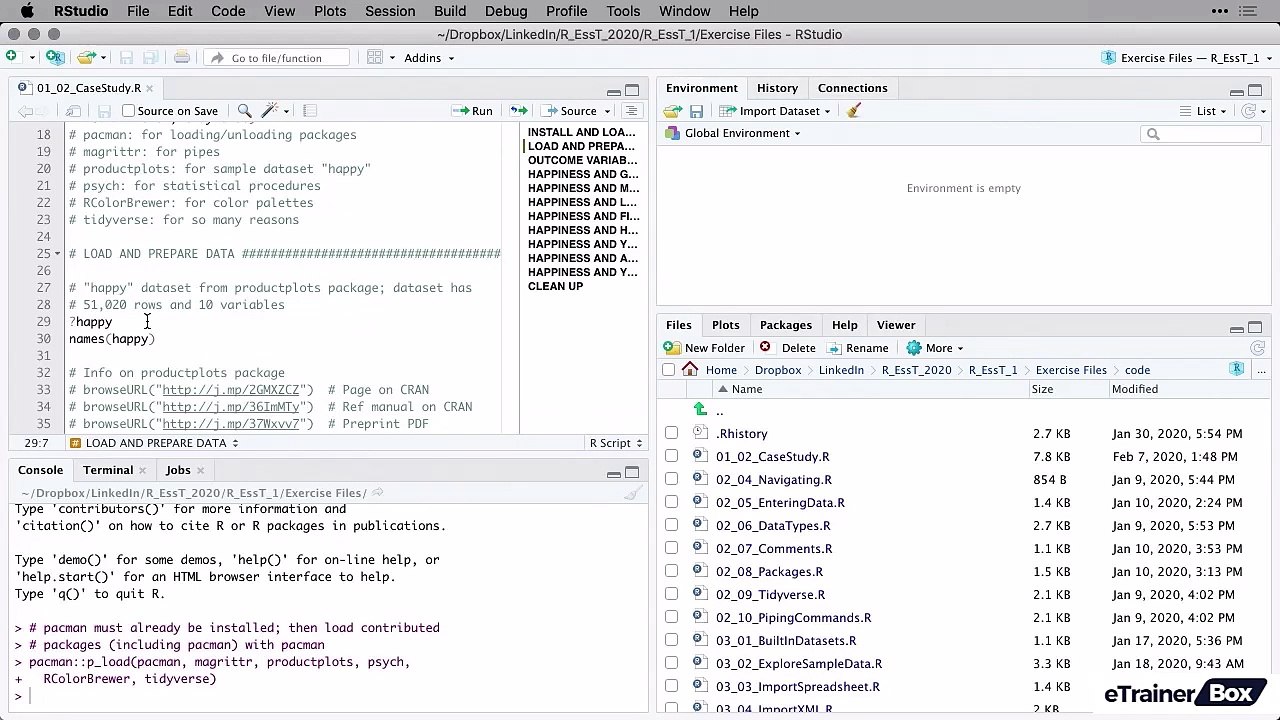
Task: Open the Plots menu in menu bar
Action: coord(330,11)
